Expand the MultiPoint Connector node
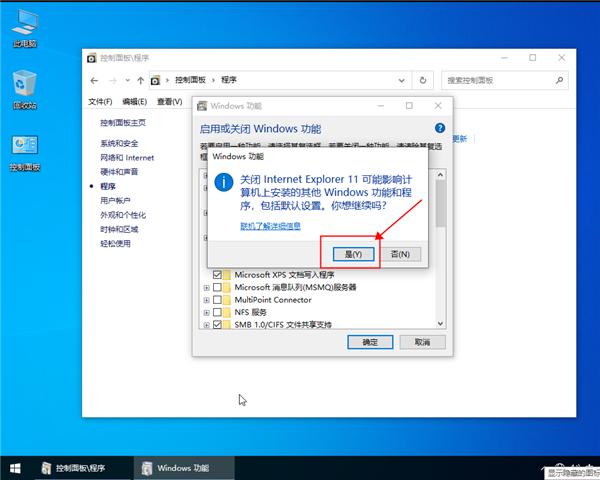This screenshot has width=600, height=480. [206, 300]
